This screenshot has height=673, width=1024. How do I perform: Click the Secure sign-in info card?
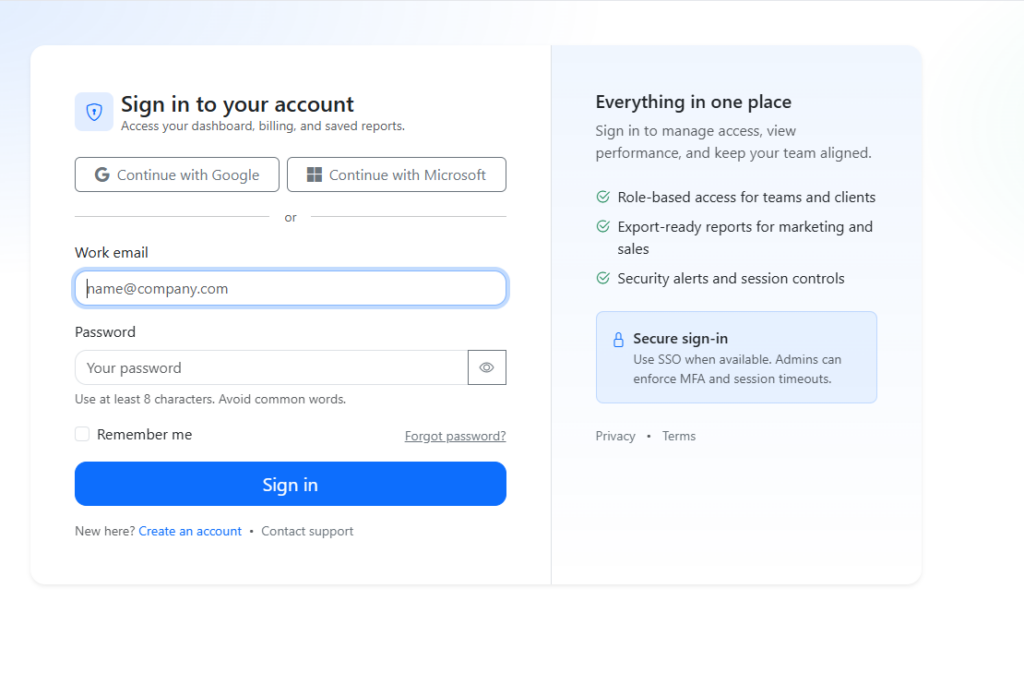[736, 357]
